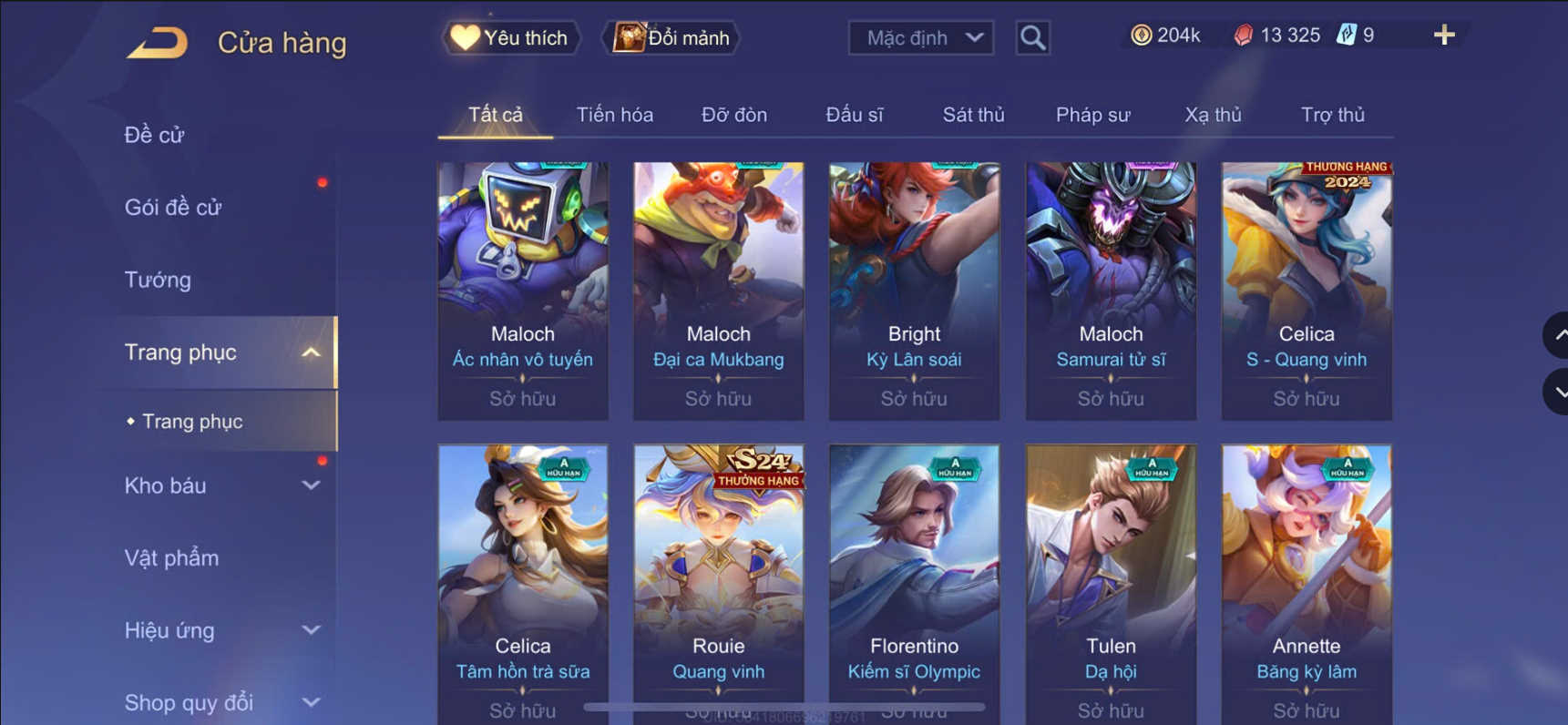Image resolution: width=1568 pixels, height=725 pixels.
Task: Open the Mặc định sort dropdown
Action: click(921, 38)
